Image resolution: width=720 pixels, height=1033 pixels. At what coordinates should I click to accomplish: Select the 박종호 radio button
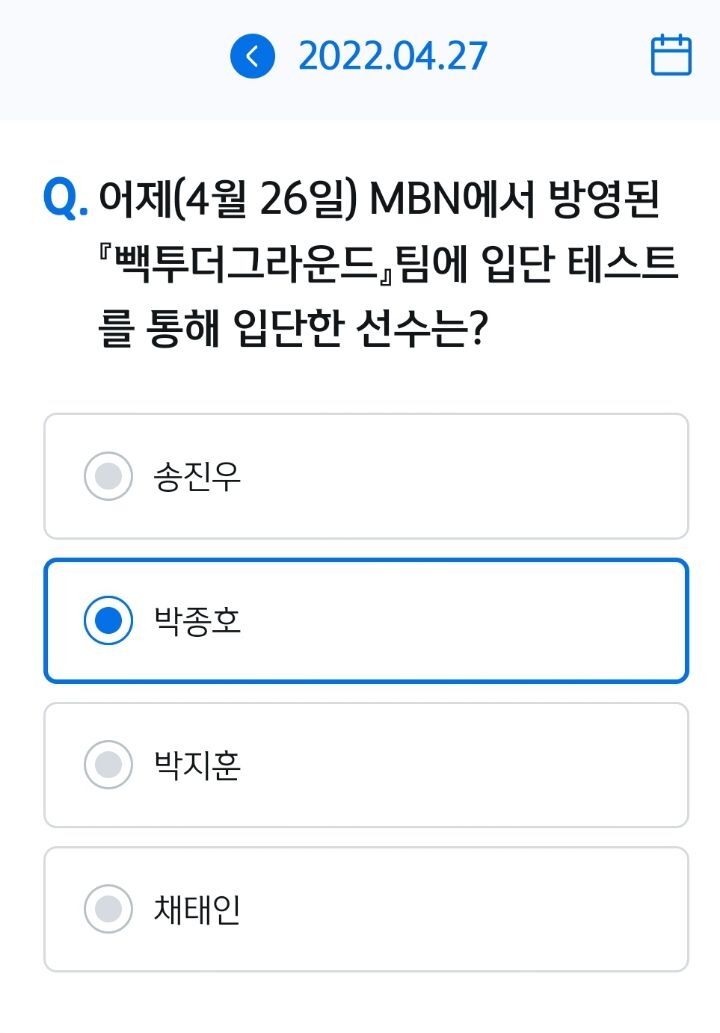[108, 621]
